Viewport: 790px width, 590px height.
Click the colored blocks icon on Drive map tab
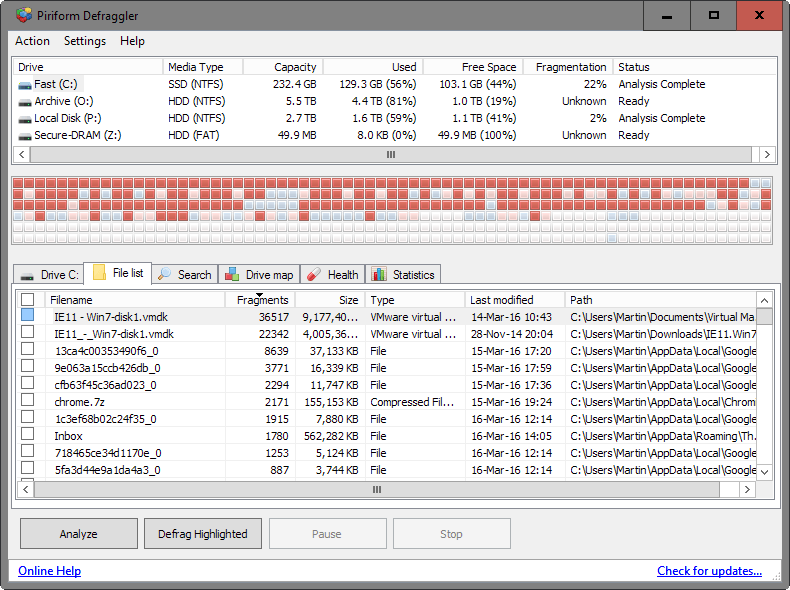232,274
